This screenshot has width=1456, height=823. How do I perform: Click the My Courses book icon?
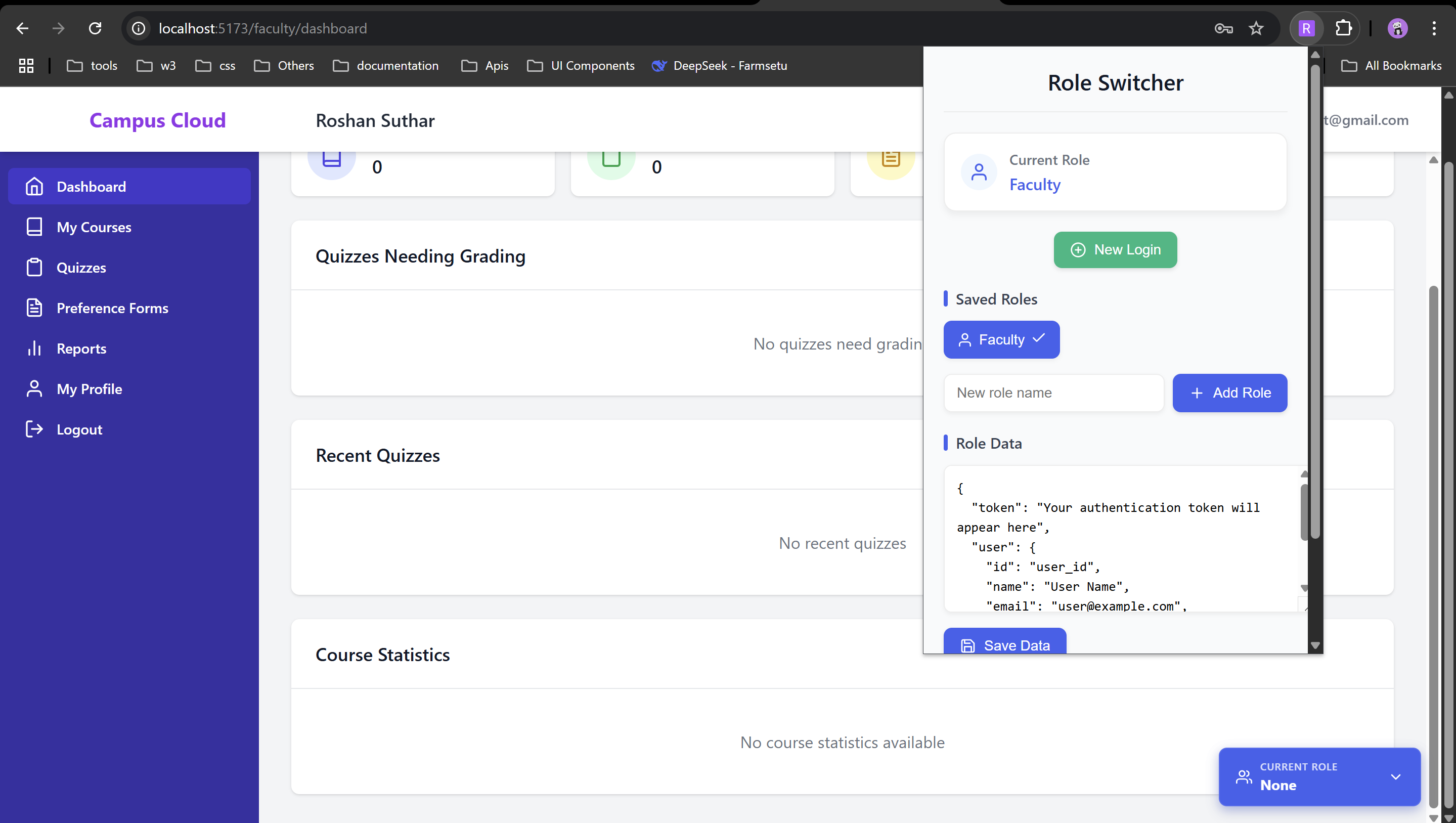(x=34, y=227)
